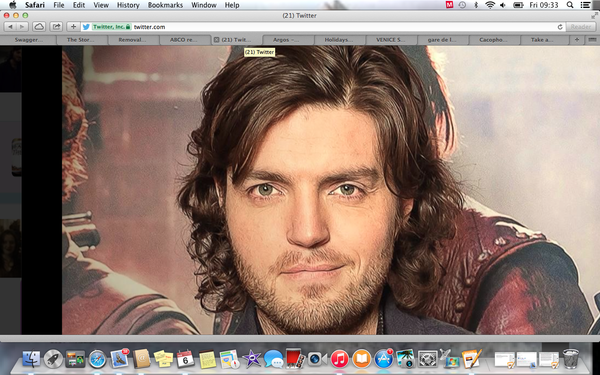600x375 pixels.
Task: Open the Bluetooth status menu
Action: coord(476,5)
